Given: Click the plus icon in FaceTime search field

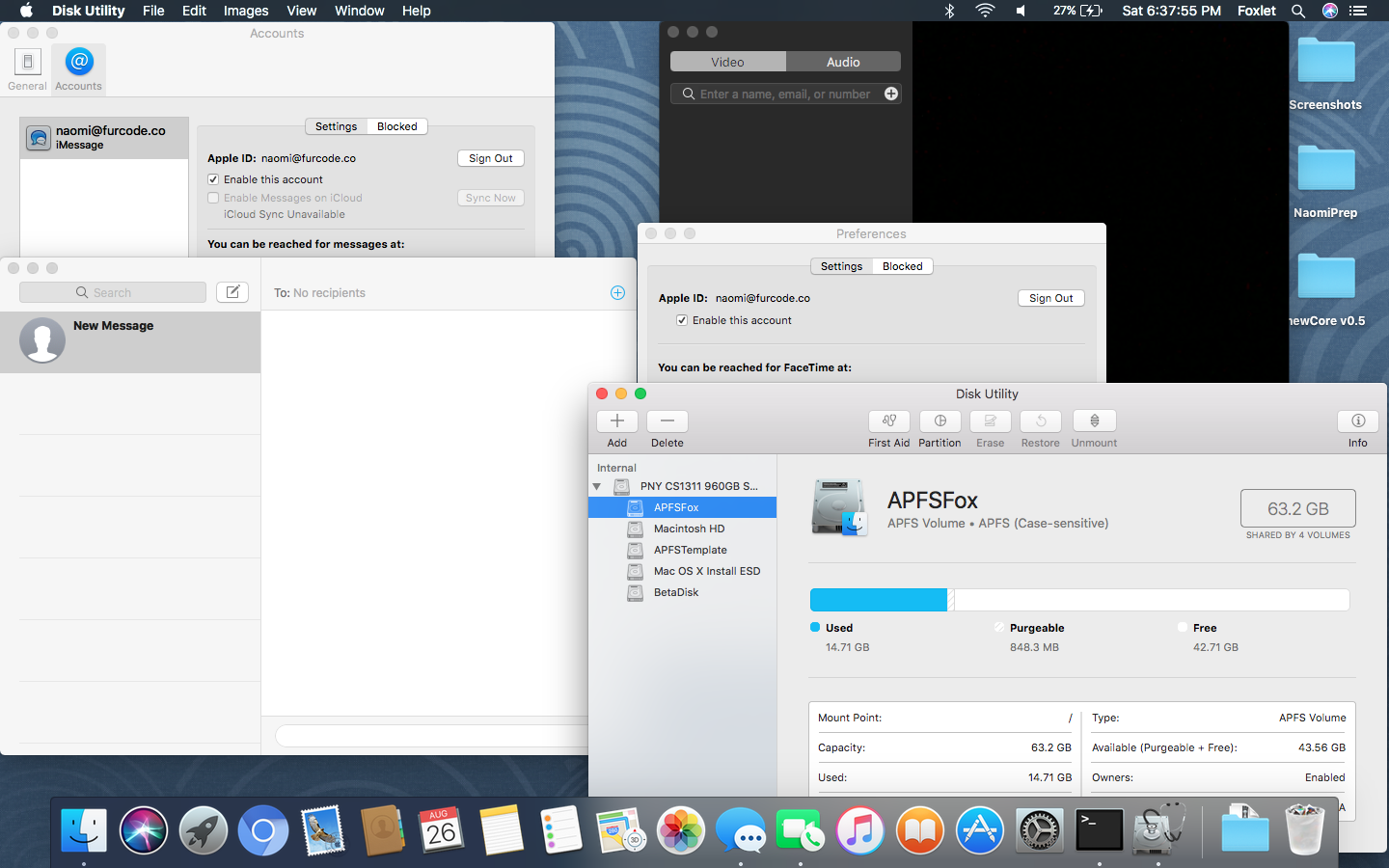Looking at the screenshot, I should 891,94.
